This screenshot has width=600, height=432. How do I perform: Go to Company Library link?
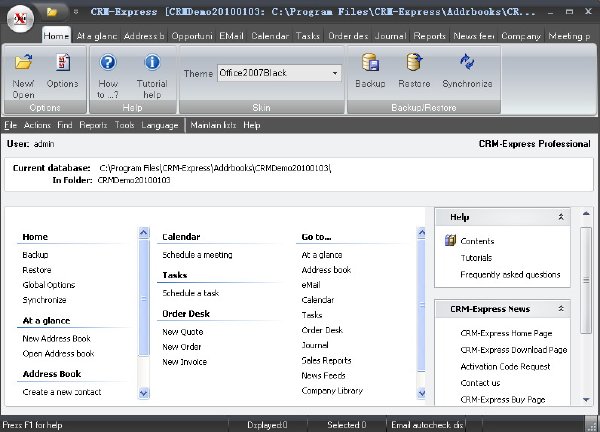pyautogui.click(x=332, y=390)
